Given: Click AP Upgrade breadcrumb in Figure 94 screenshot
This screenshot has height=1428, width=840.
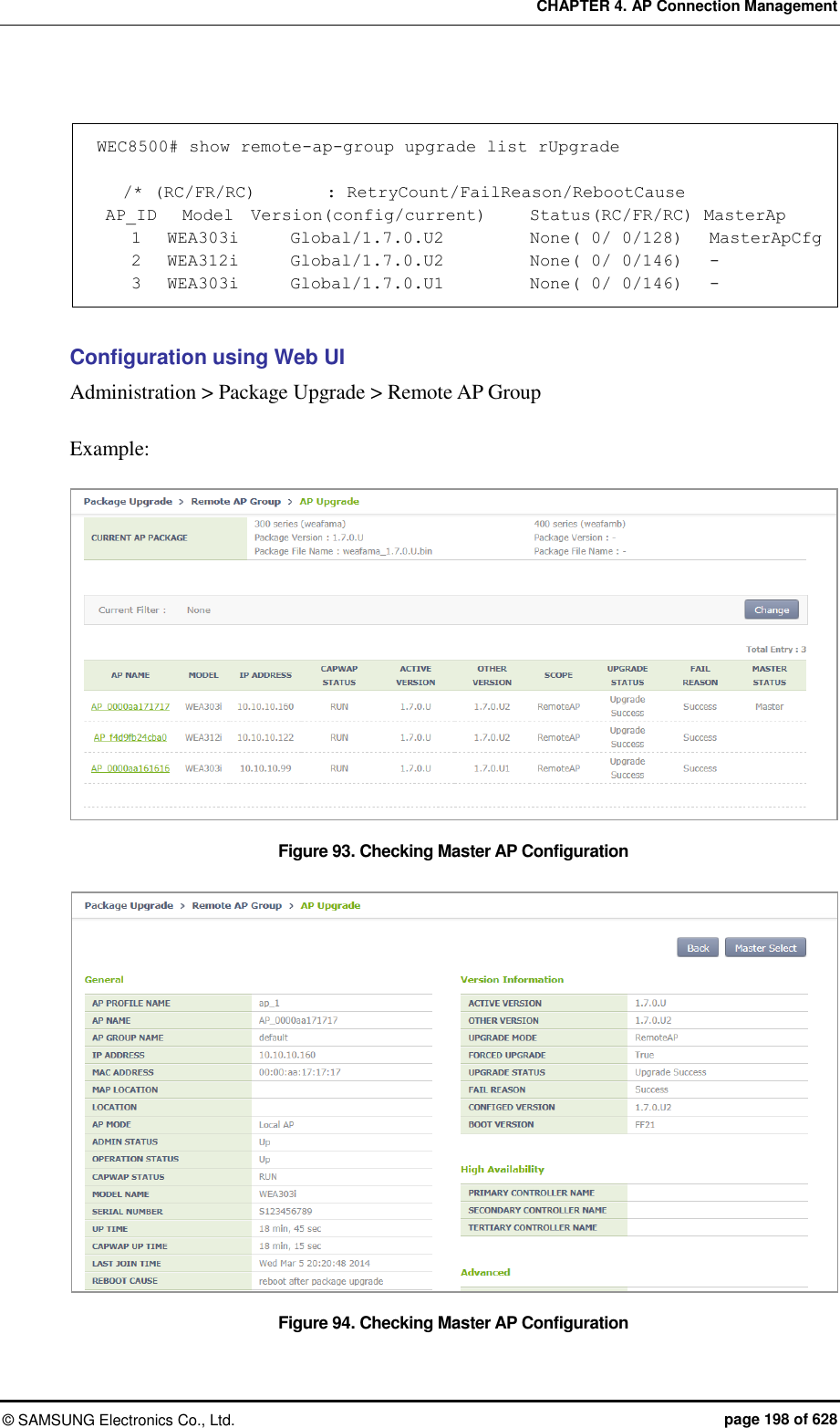Looking at the screenshot, I should (330, 905).
